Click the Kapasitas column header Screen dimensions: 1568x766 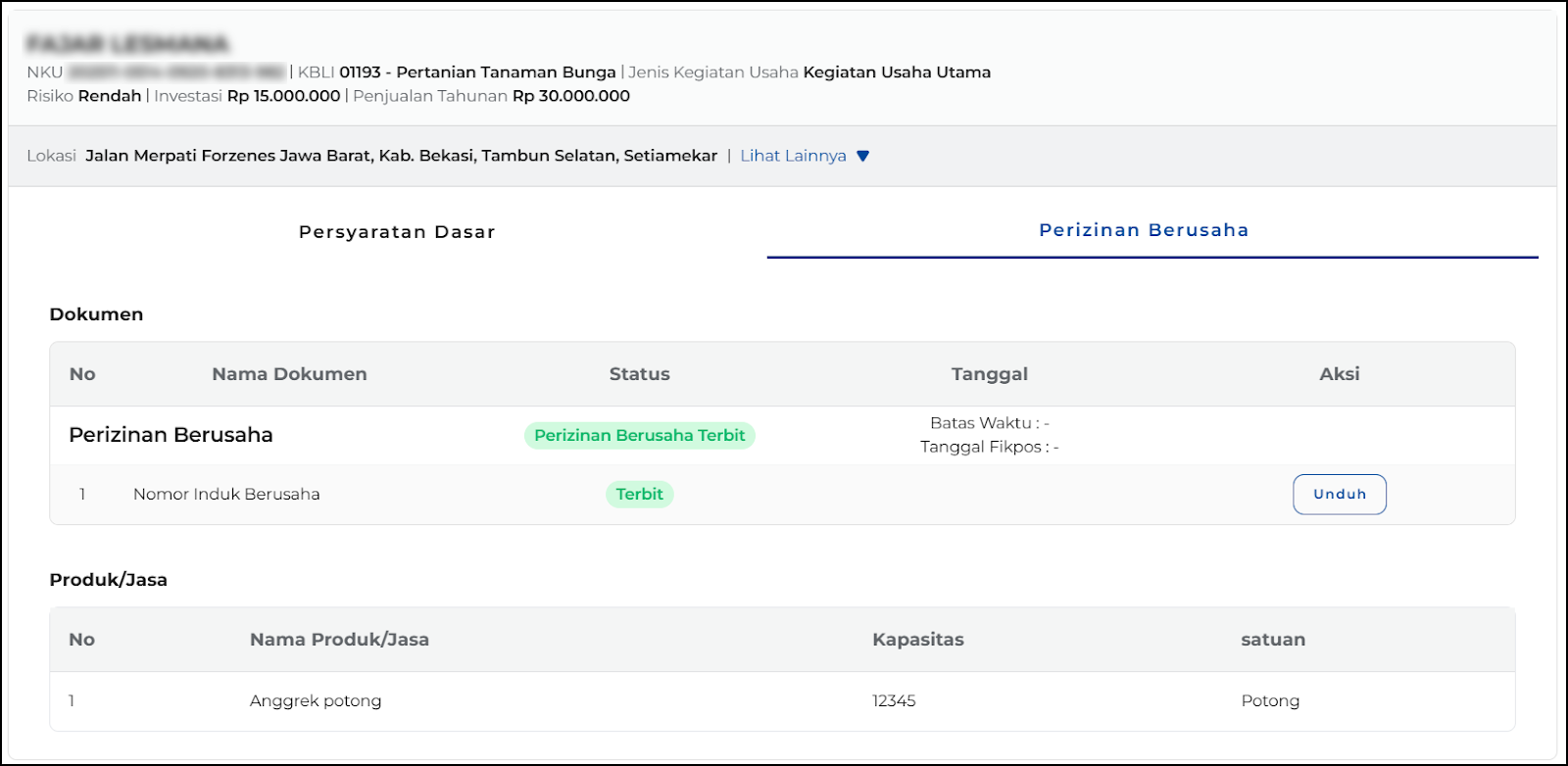[917, 640]
